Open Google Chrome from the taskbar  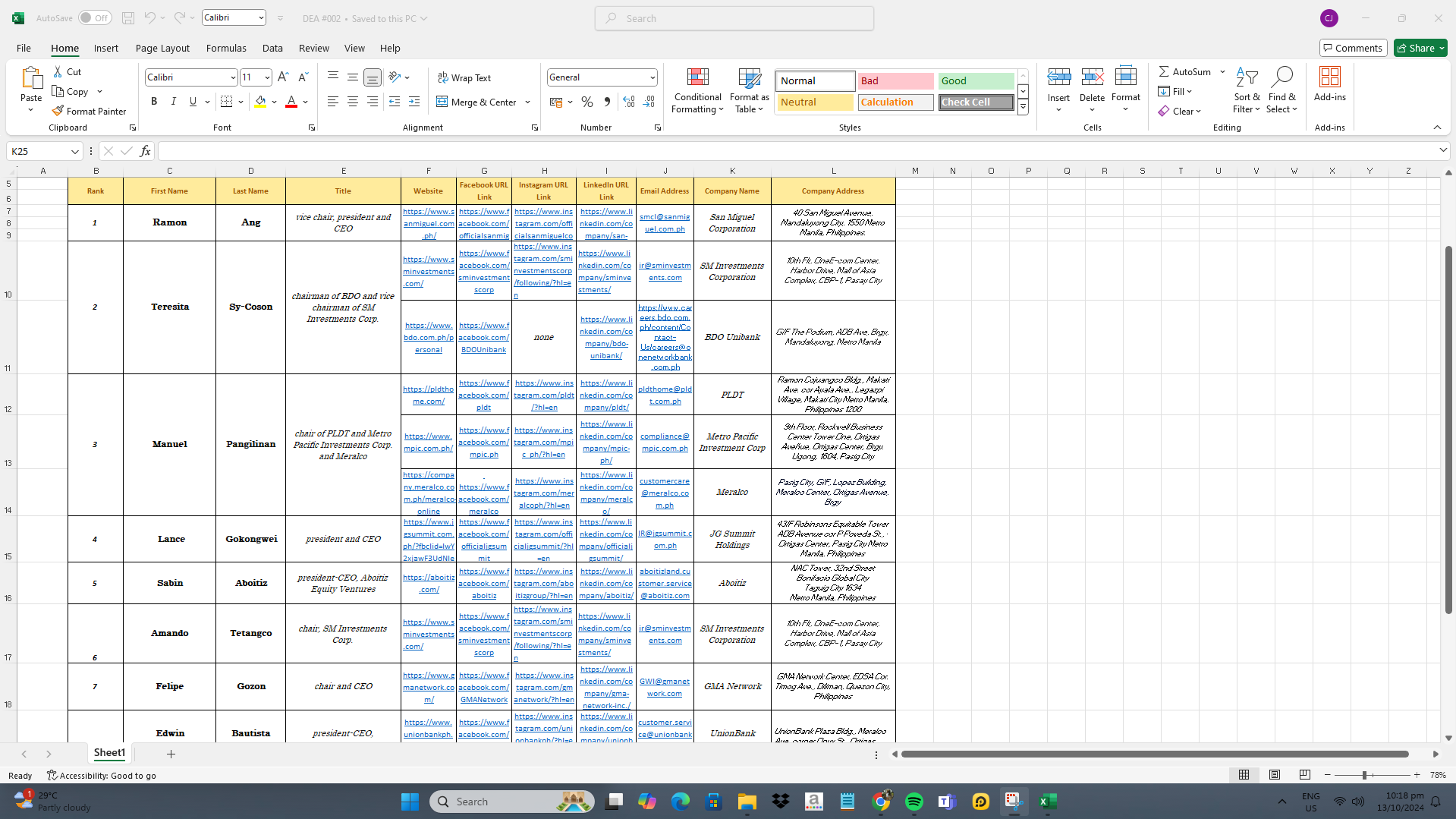[881, 802]
